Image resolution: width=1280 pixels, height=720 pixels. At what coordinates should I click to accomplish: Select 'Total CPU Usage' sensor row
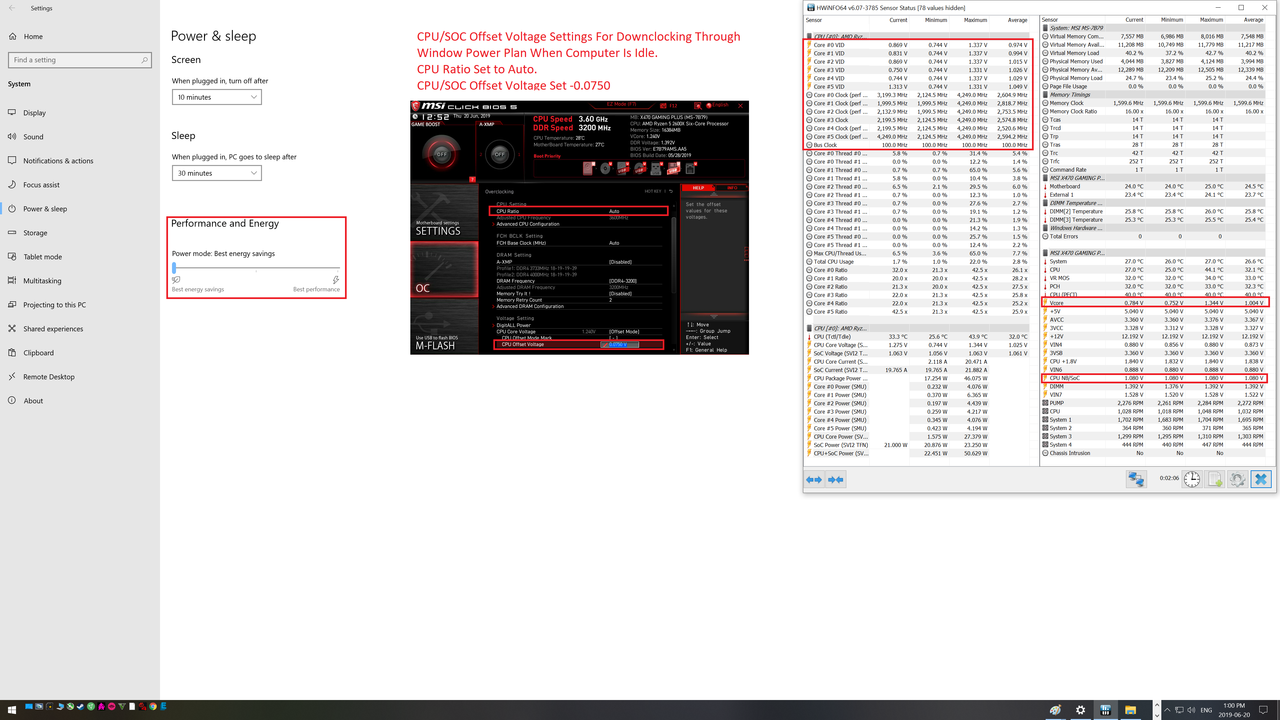[917, 262]
